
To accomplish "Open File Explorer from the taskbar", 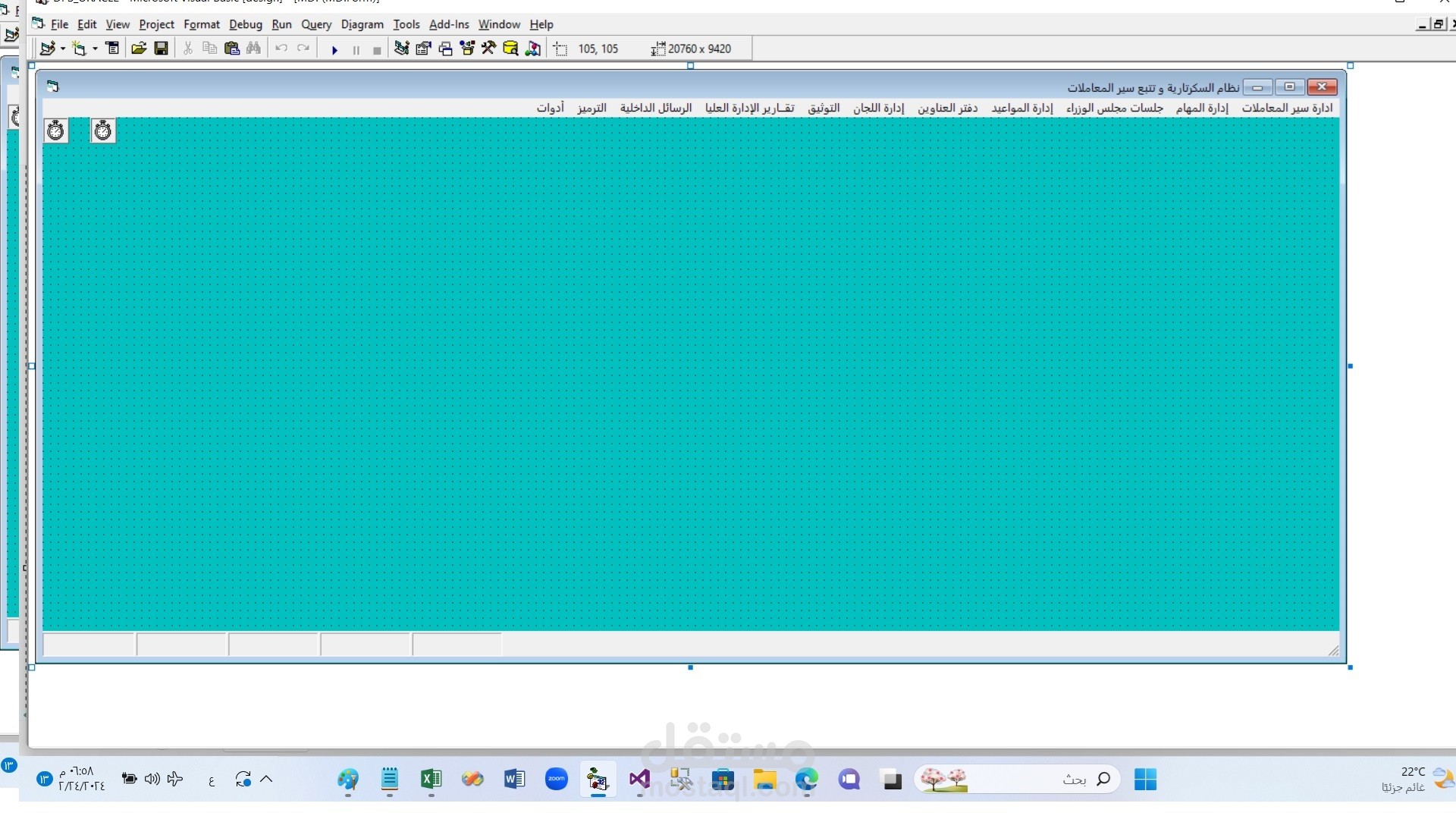I will click(x=764, y=779).
